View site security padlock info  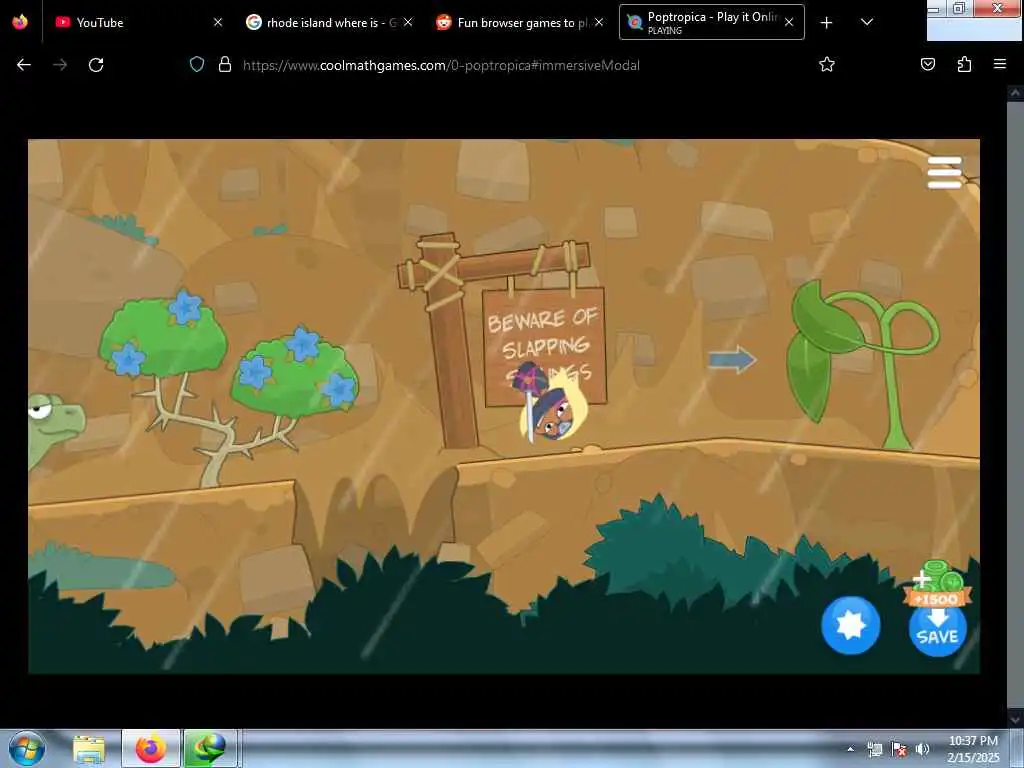225,65
